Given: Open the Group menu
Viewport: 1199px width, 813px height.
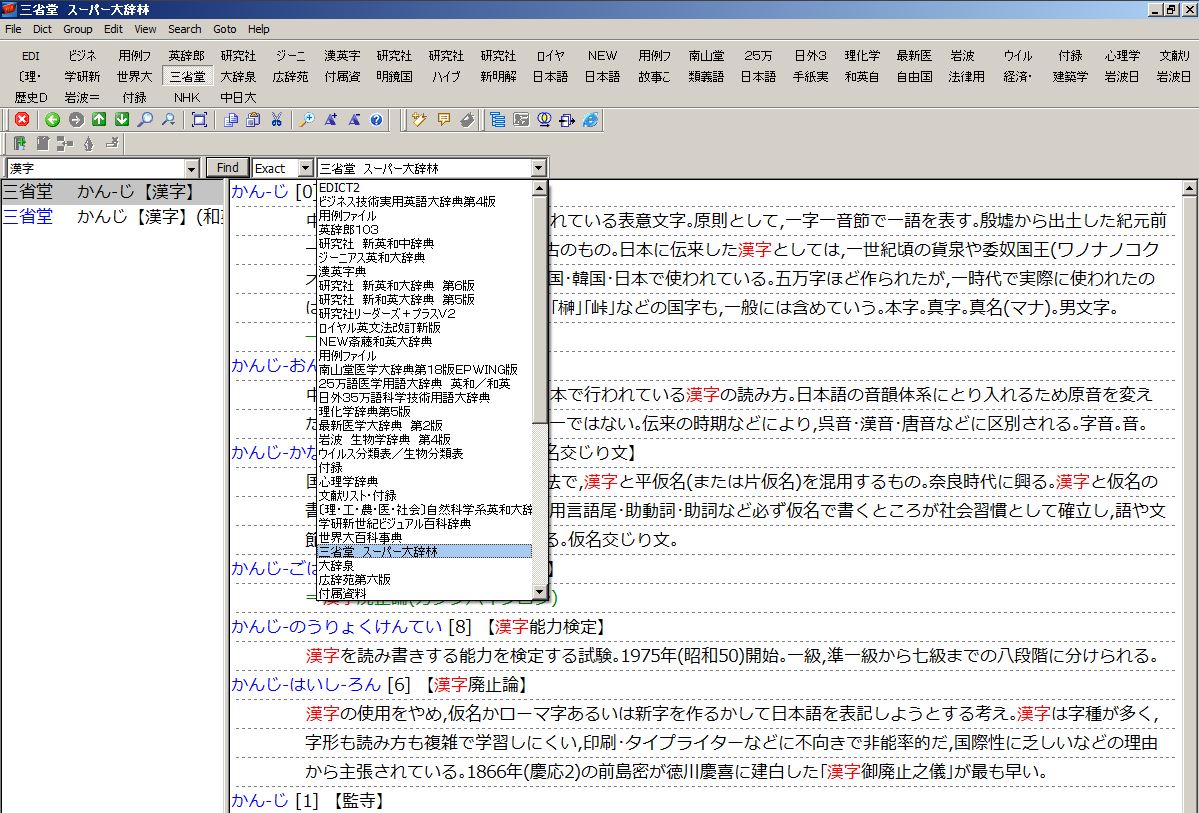Looking at the screenshot, I should (x=77, y=29).
